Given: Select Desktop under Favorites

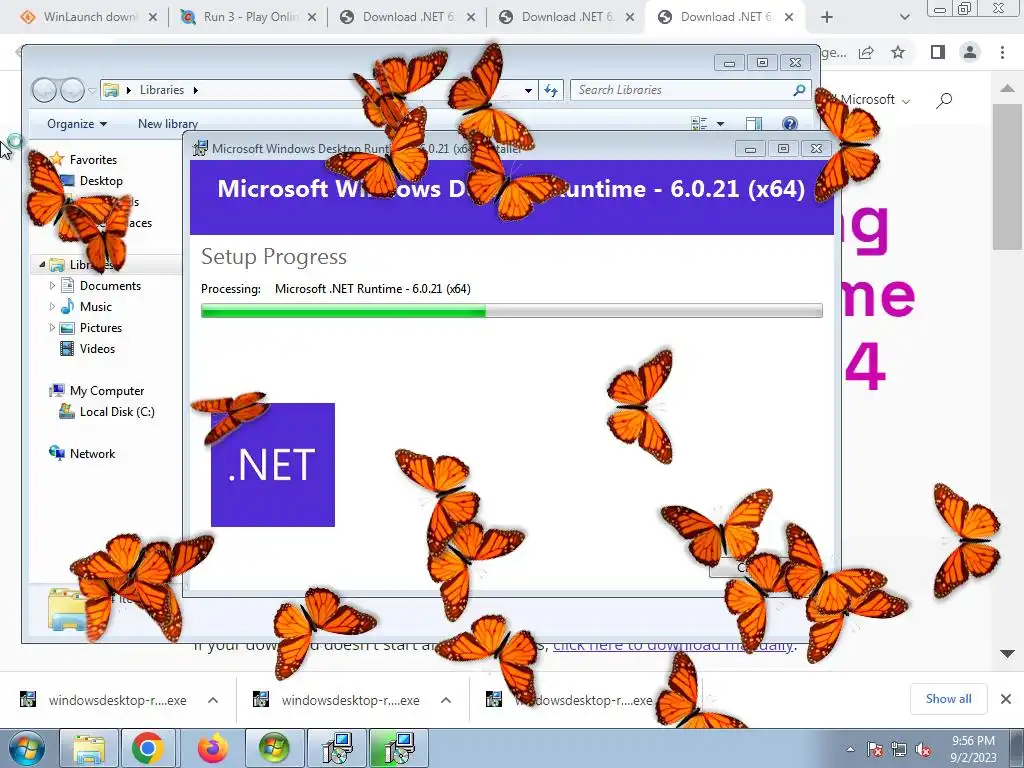Looking at the screenshot, I should point(101,181).
